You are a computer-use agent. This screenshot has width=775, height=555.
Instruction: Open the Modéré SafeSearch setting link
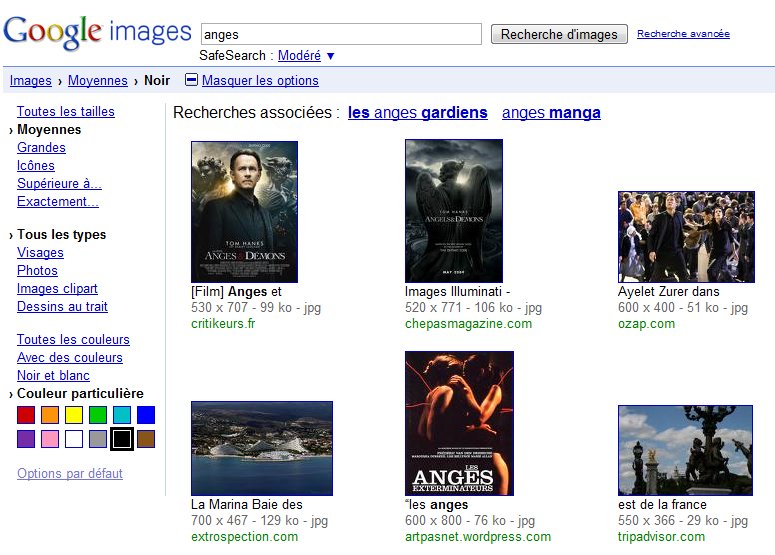[299, 55]
